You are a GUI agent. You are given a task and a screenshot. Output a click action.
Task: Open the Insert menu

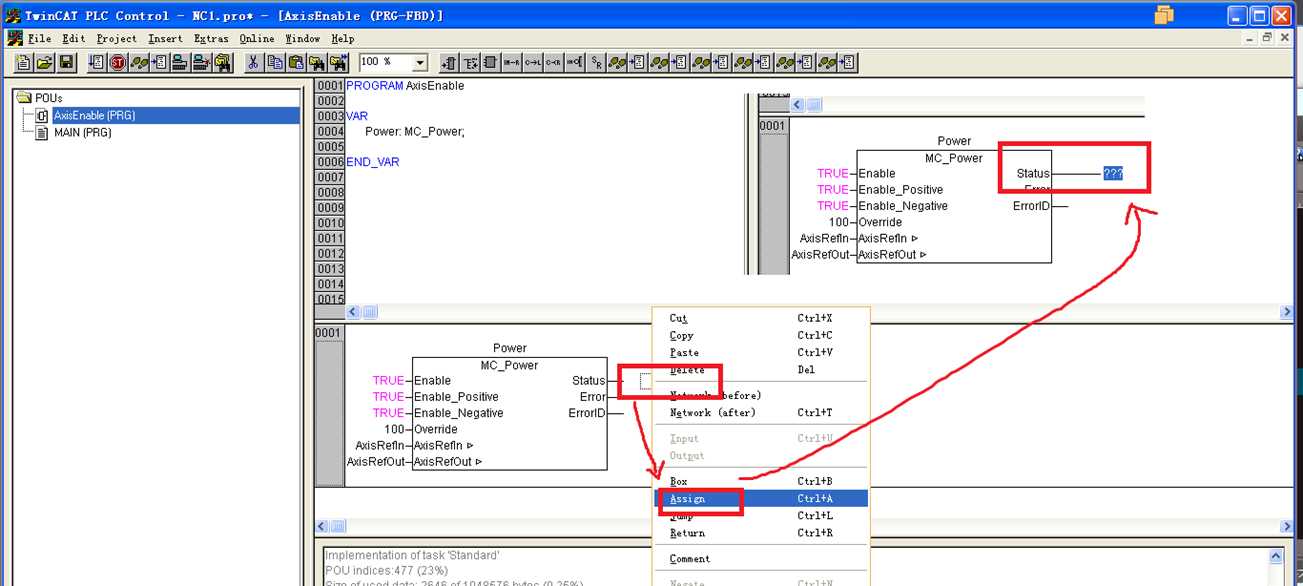point(165,38)
